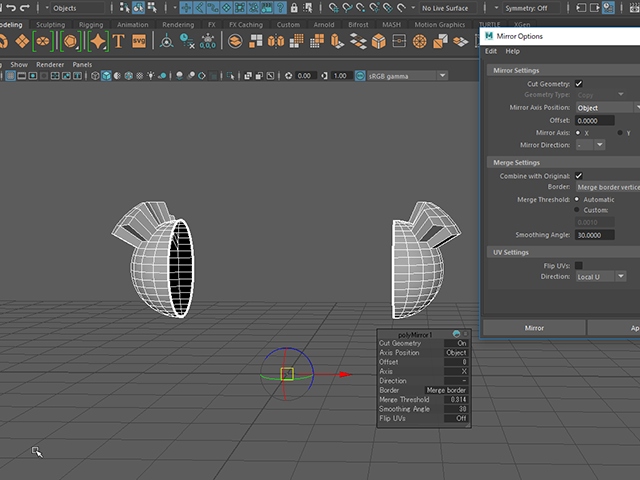Click the Offset input field in Mirror Options
This screenshot has height=480, width=640.
[x=595, y=120]
